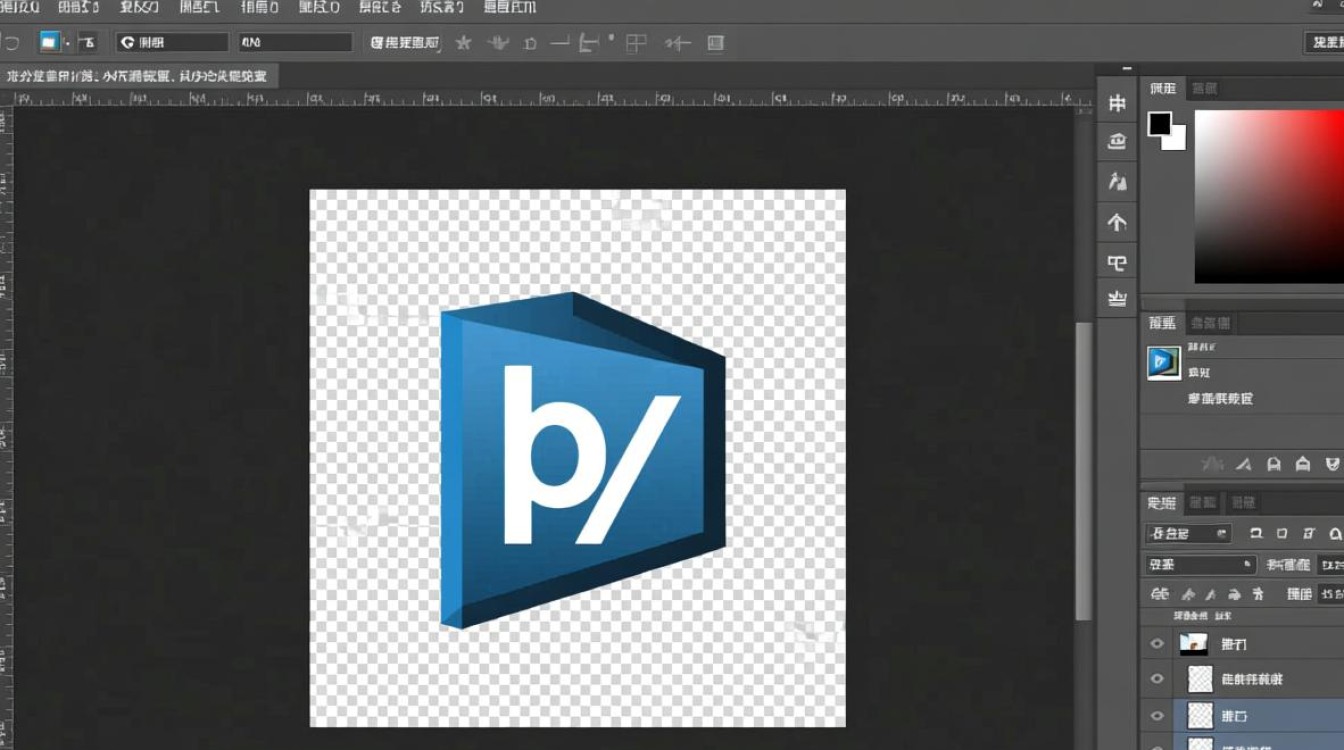This screenshot has height=750, width=1344.
Task: Open the layer kind filter dropdown
Action: point(1188,534)
